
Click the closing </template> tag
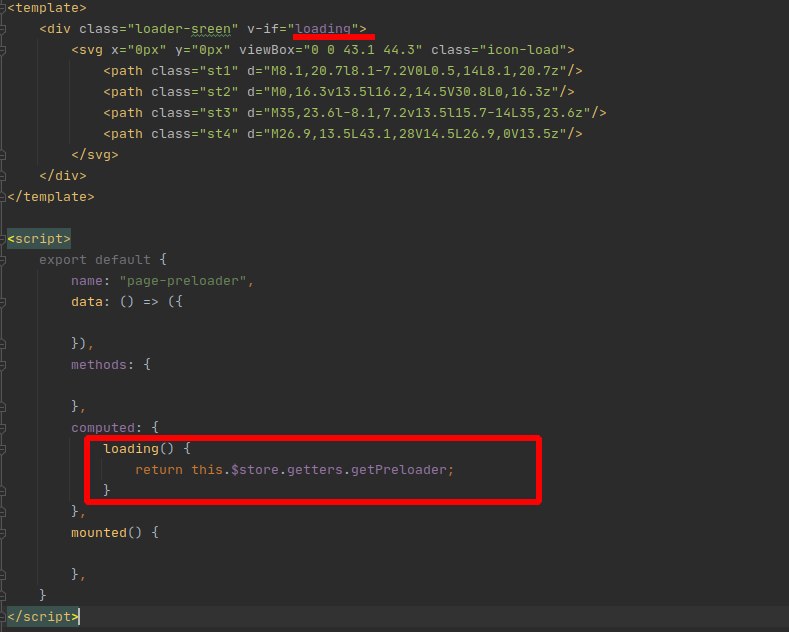point(51,197)
